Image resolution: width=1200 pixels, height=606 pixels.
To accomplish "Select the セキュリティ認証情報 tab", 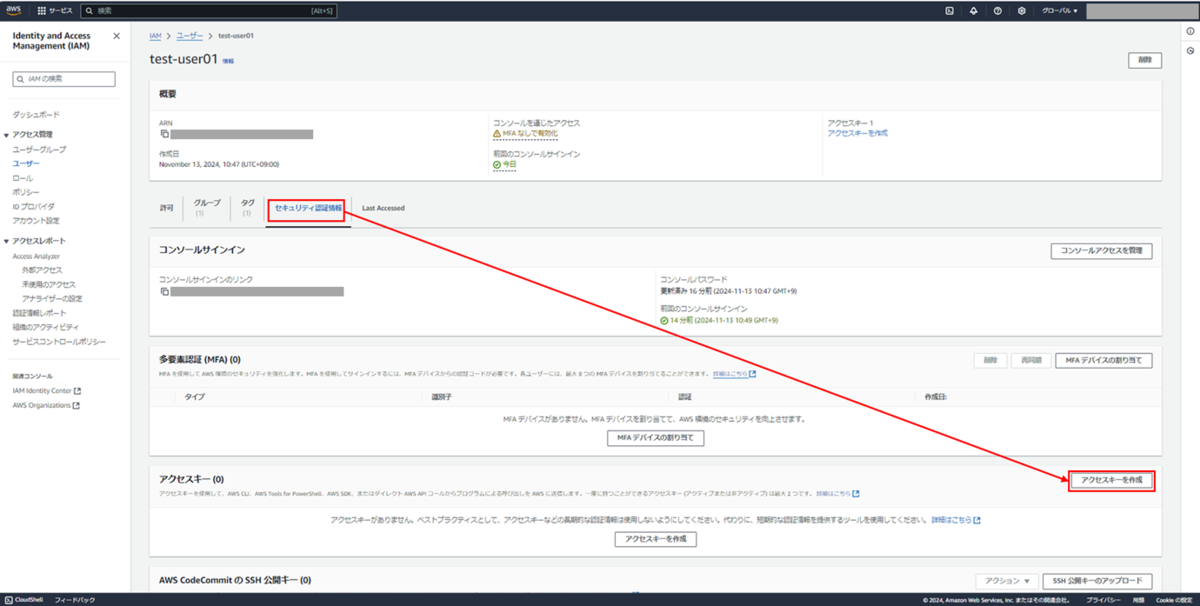I will point(308,208).
